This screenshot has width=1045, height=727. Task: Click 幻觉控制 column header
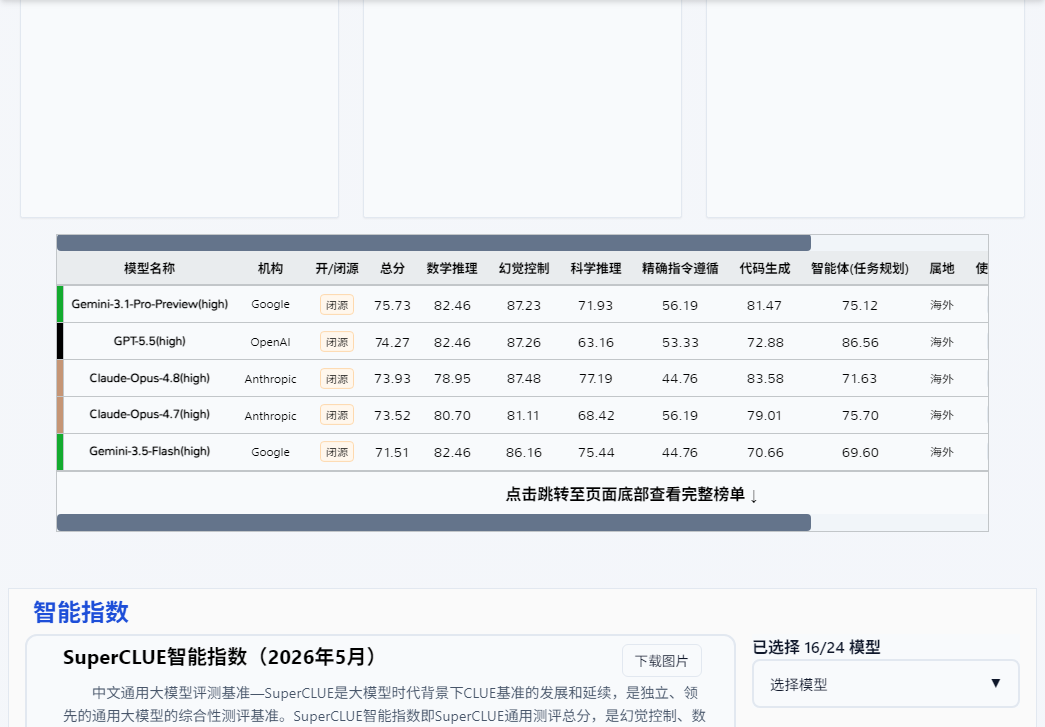[524, 269]
